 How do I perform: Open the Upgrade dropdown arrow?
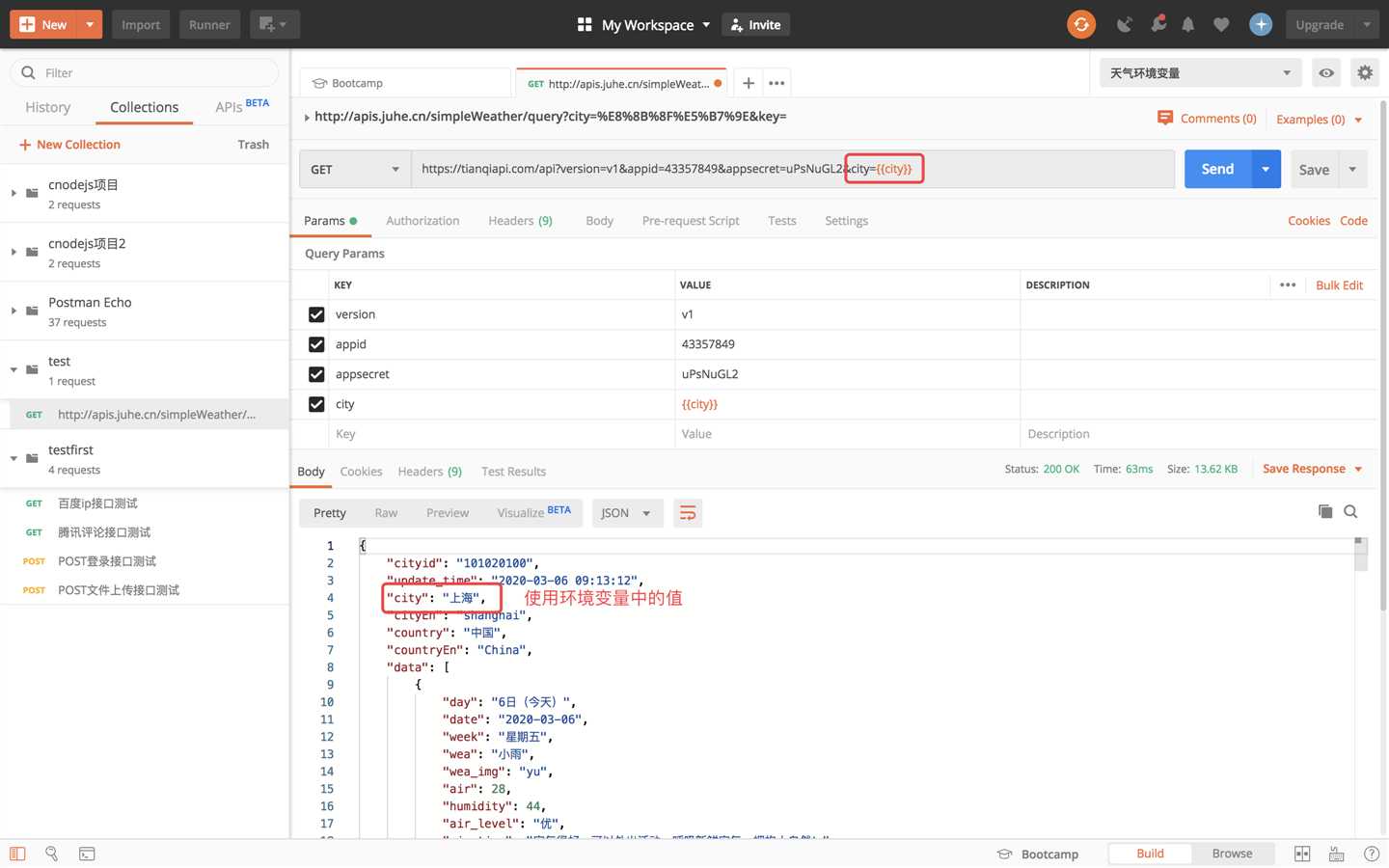point(1367,24)
